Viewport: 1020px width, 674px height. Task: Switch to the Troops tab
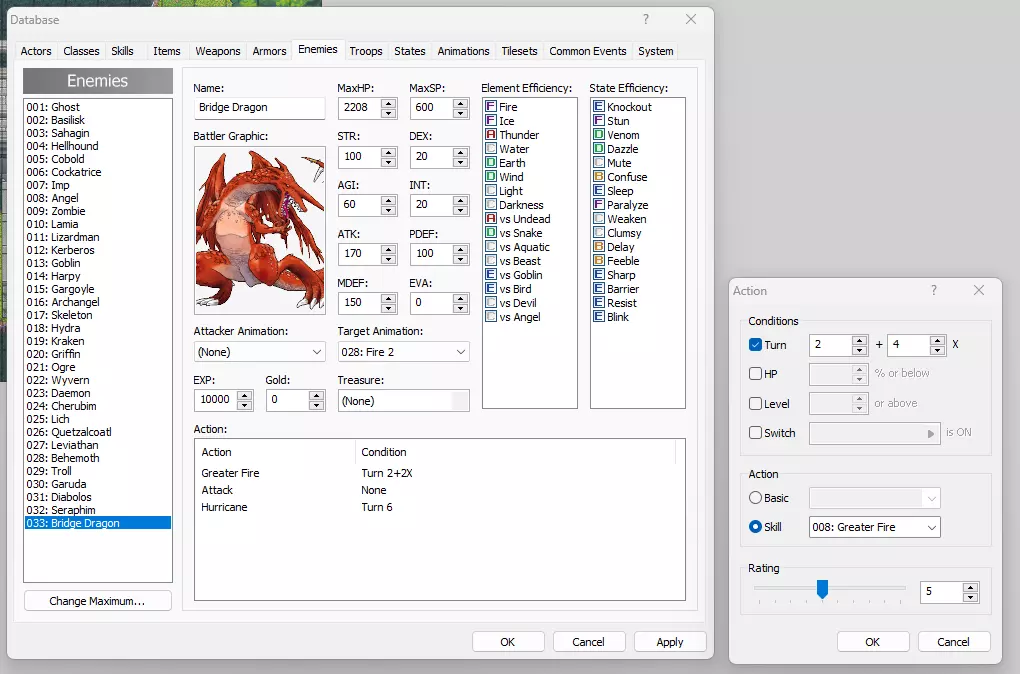coord(366,51)
